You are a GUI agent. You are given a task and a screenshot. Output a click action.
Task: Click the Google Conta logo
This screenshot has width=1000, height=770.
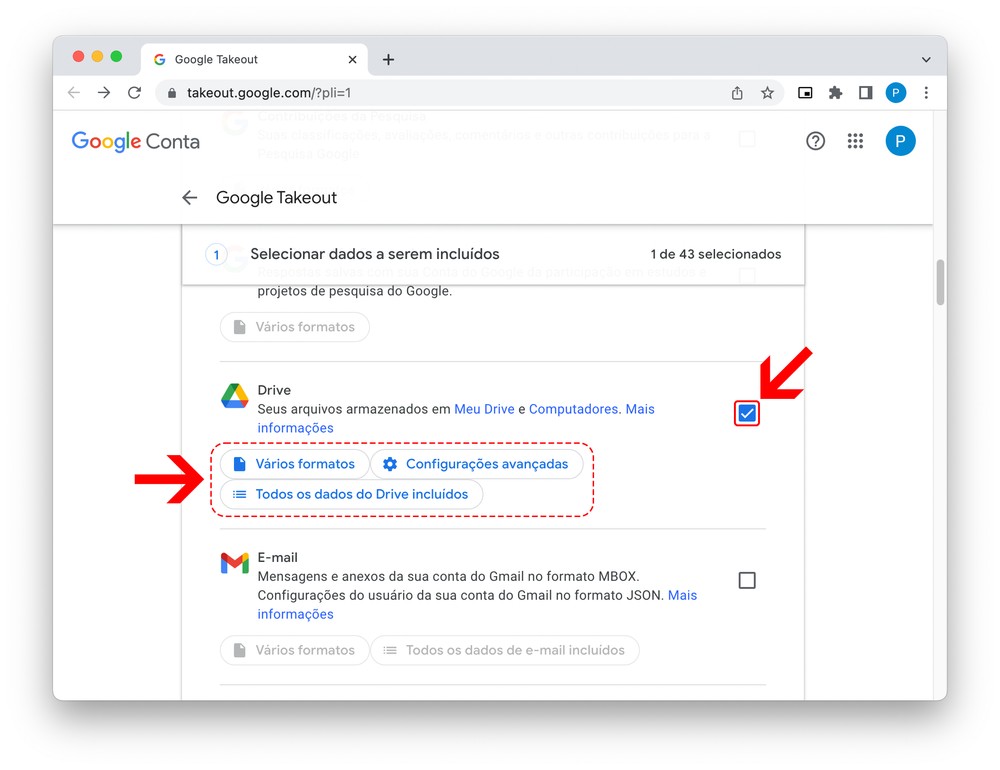135,142
